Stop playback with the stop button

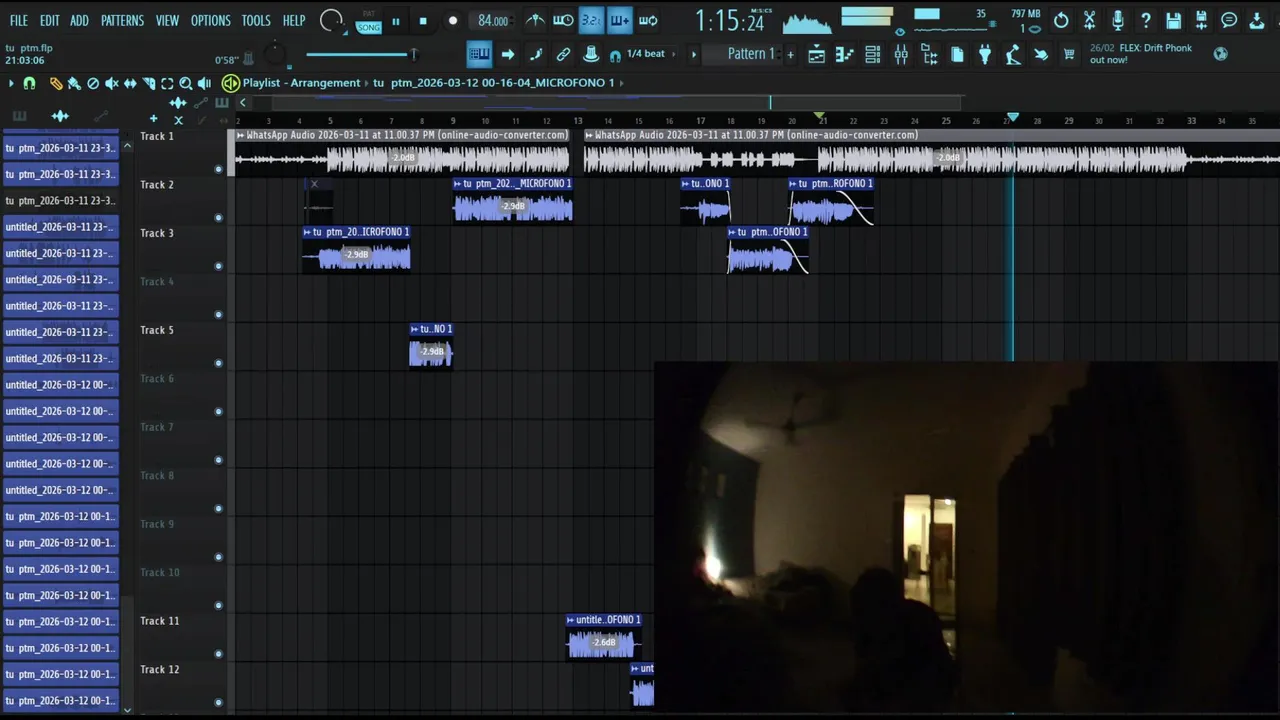(423, 21)
